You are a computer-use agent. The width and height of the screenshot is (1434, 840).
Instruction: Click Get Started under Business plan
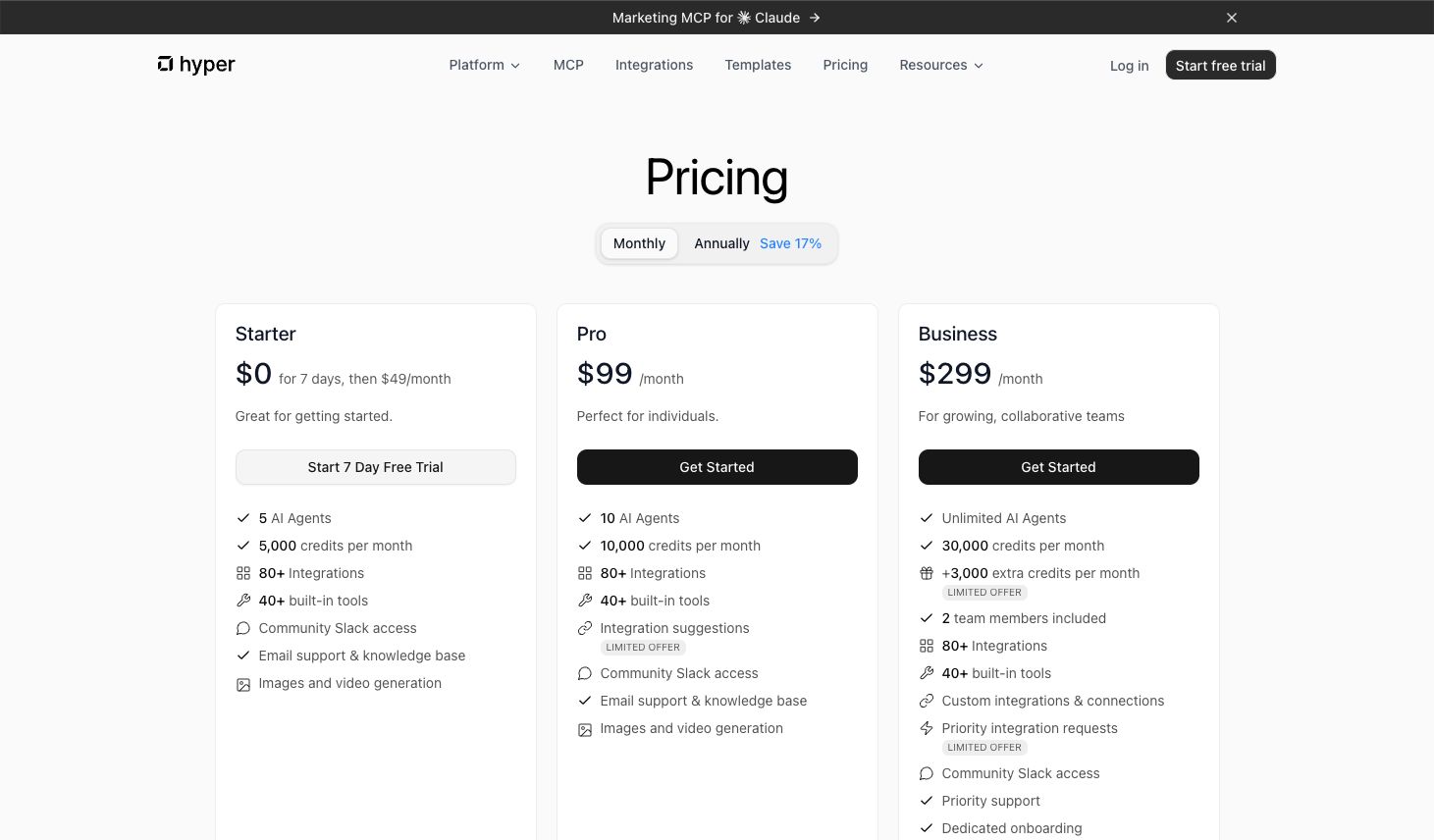(1058, 467)
